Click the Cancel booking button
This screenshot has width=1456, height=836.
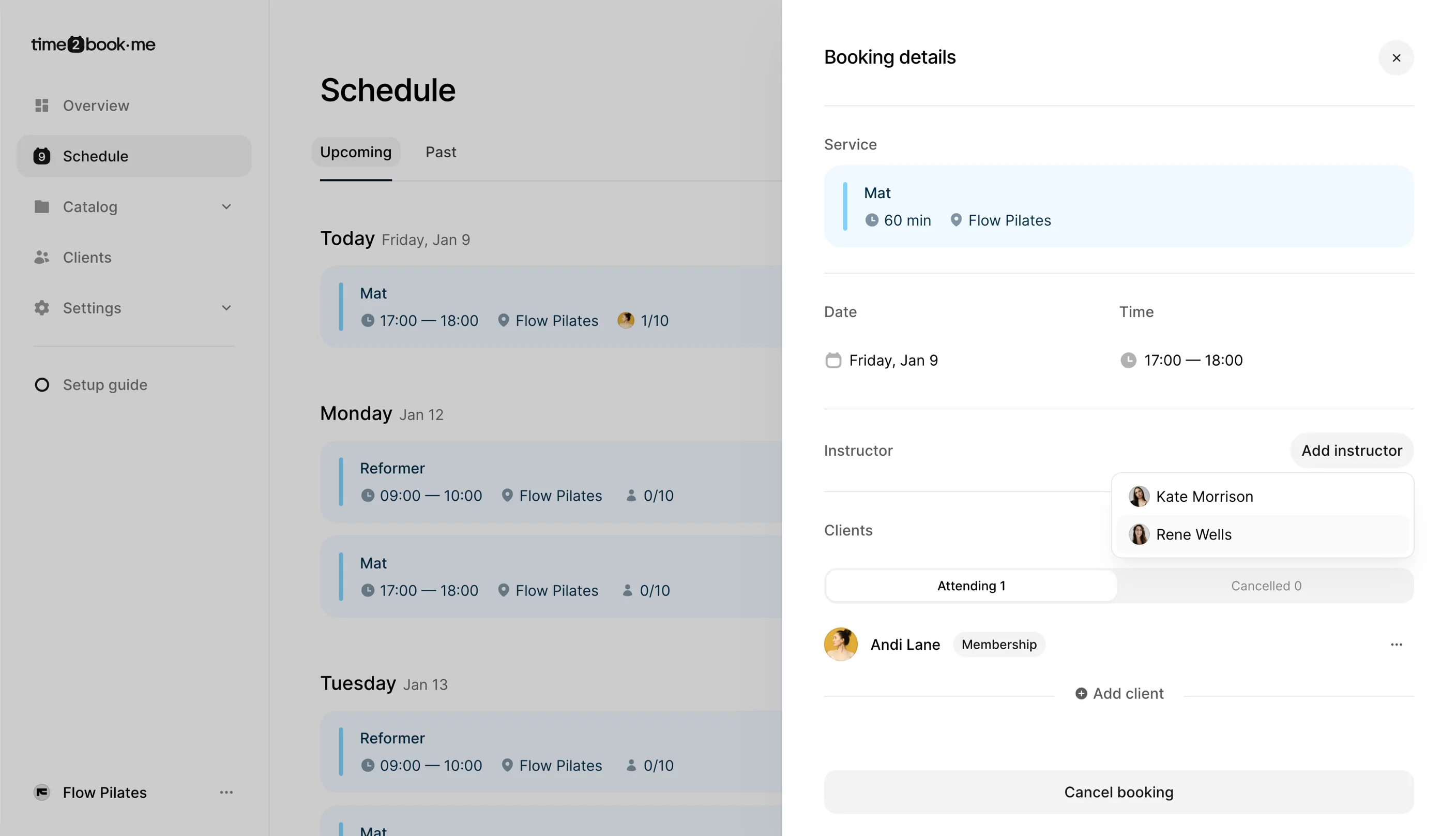click(x=1118, y=793)
